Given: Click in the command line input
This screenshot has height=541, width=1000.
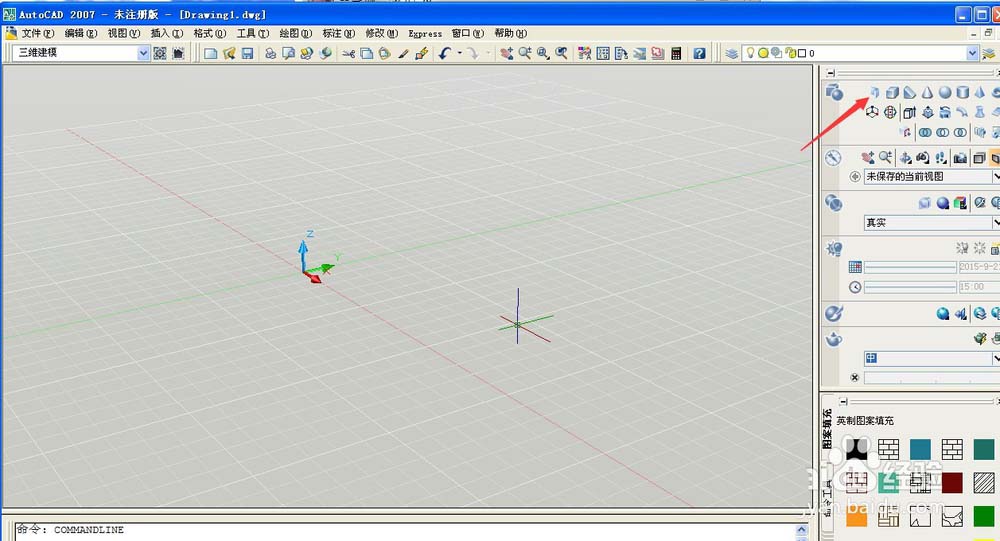Looking at the screenshot, I should [x=408, y=530].
